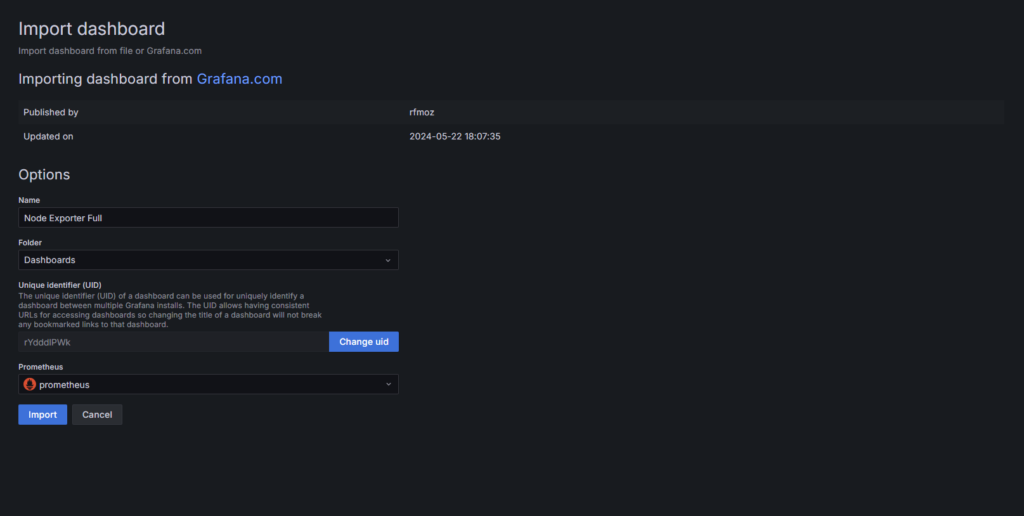The height and width of the screenshot is (516, 1024).
Task: Cancel the dashboard import
Action: tap(97, 415)
